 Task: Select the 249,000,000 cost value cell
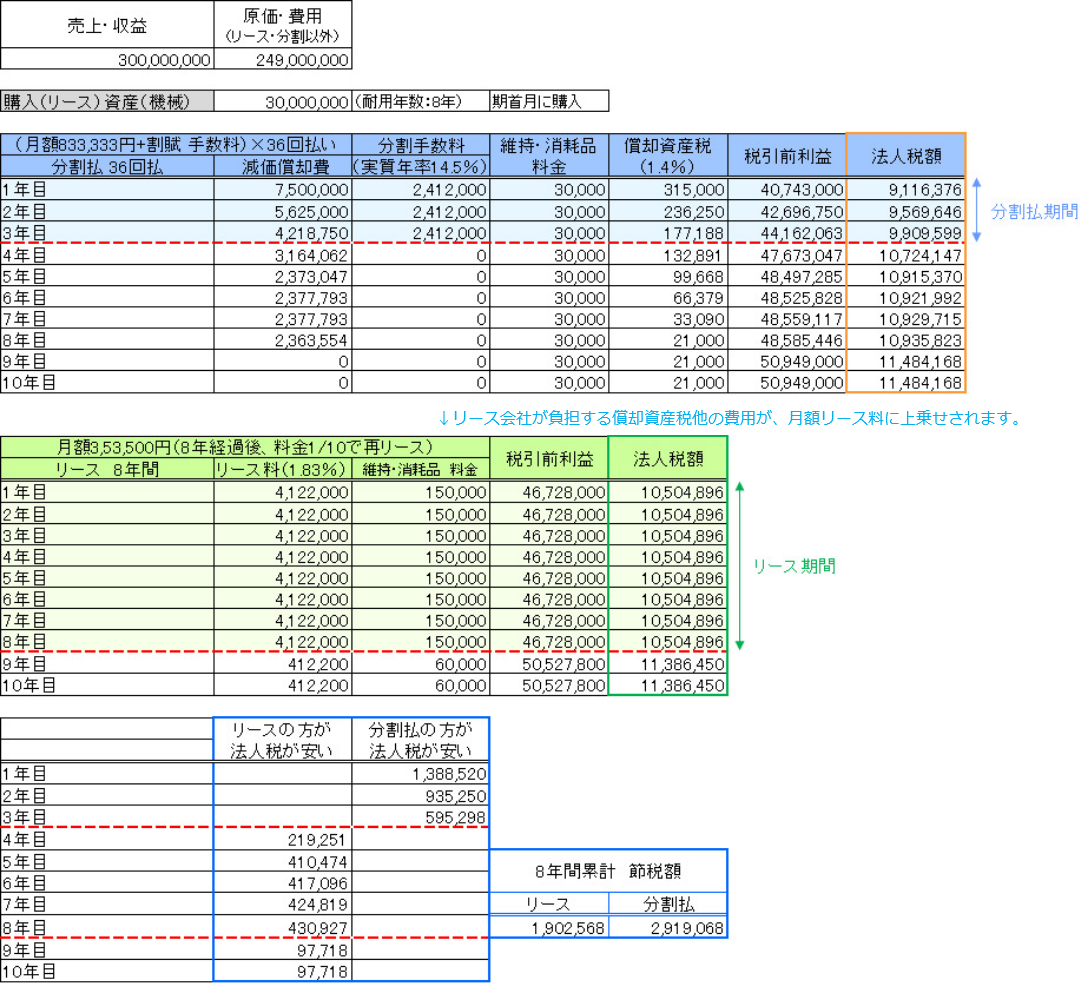(283, 59)
